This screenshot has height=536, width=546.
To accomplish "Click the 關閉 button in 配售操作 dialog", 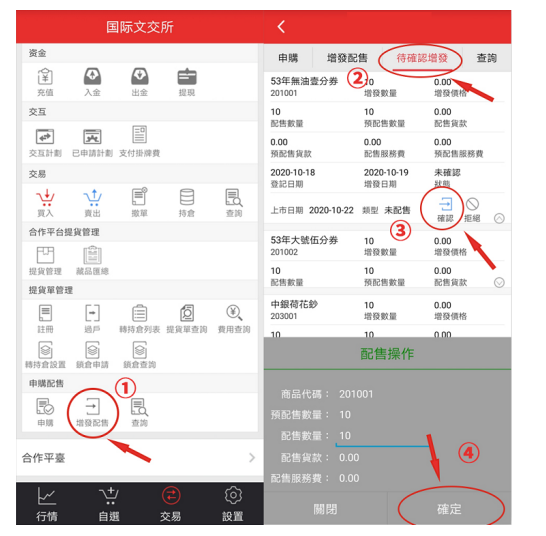I will [x=325, y=509].
